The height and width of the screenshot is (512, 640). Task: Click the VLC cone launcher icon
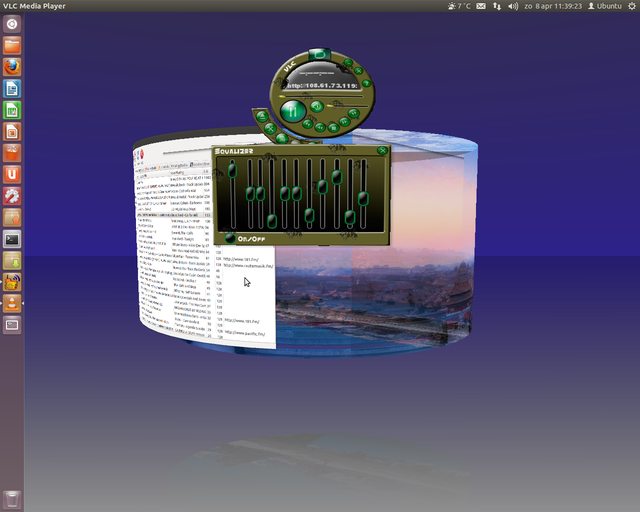pyautogui.click(x=12, y=304)
